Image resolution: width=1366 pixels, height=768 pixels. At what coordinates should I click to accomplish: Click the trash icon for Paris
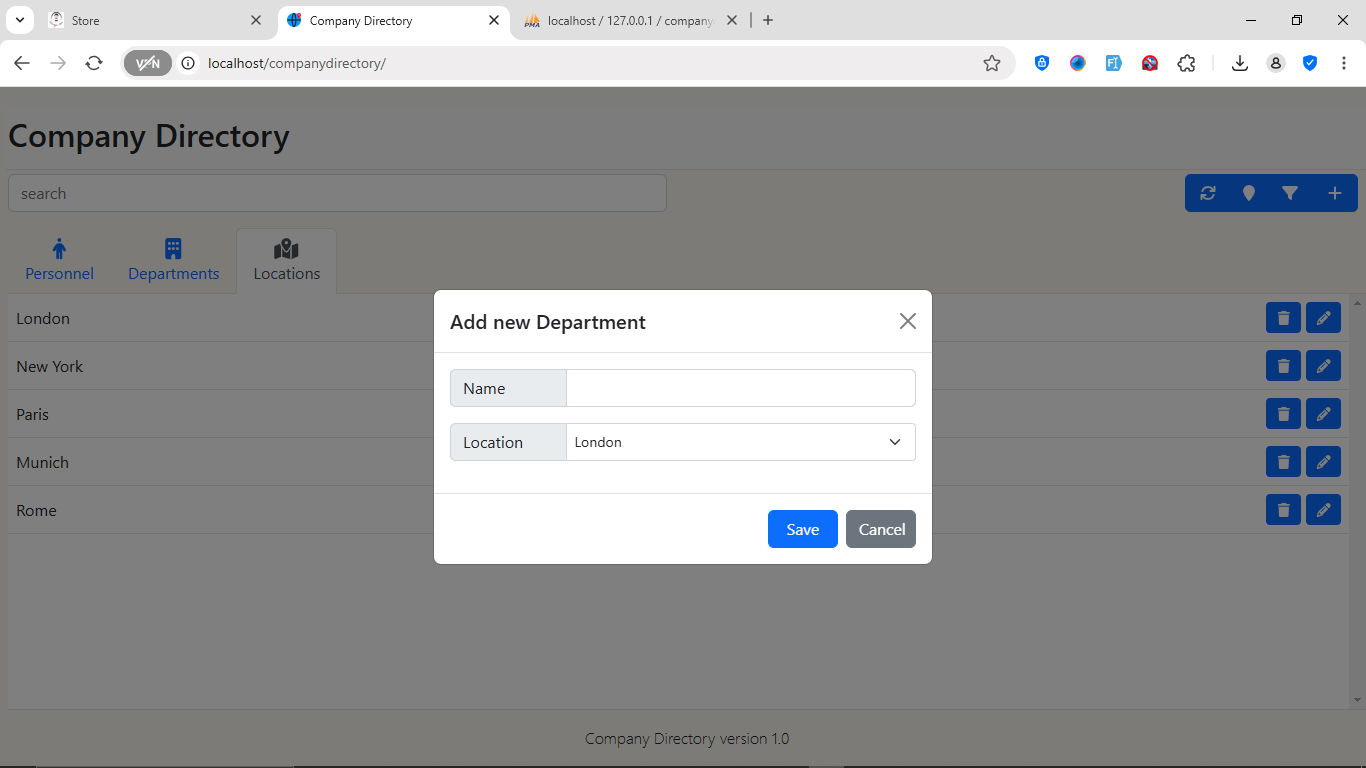(x=1283, y=414)
